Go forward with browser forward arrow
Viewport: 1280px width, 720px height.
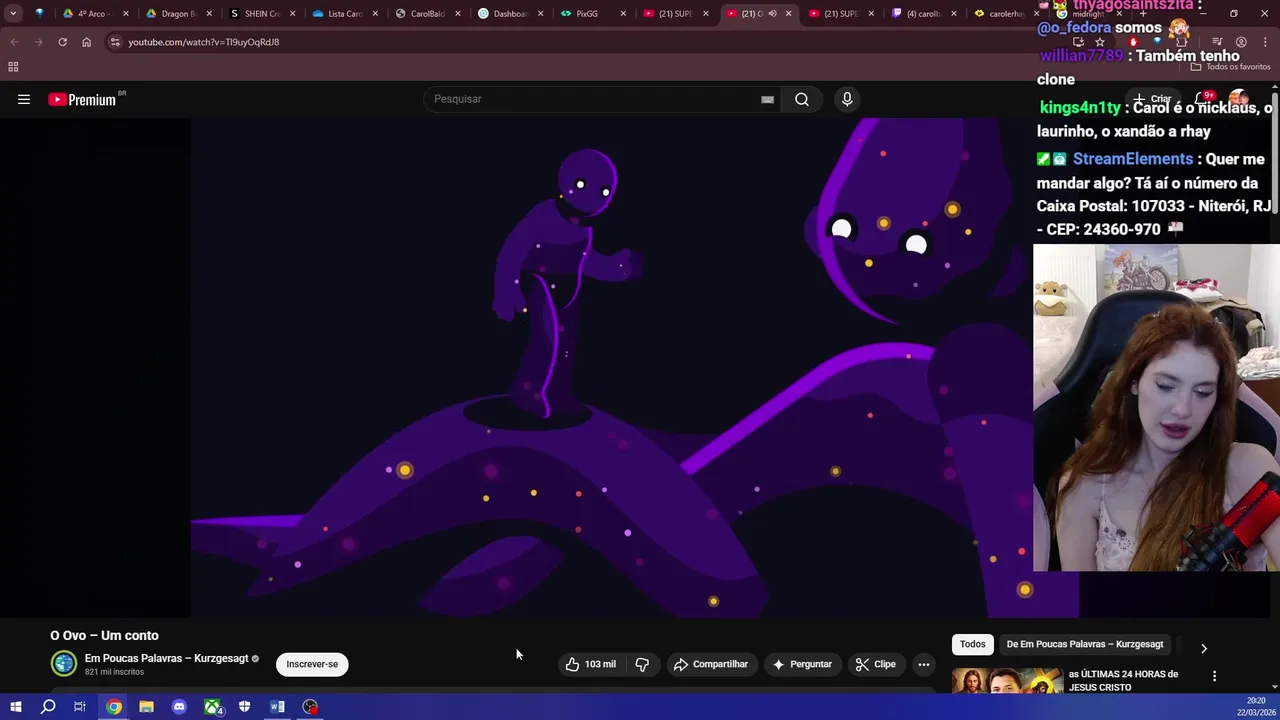click(38, 42)
